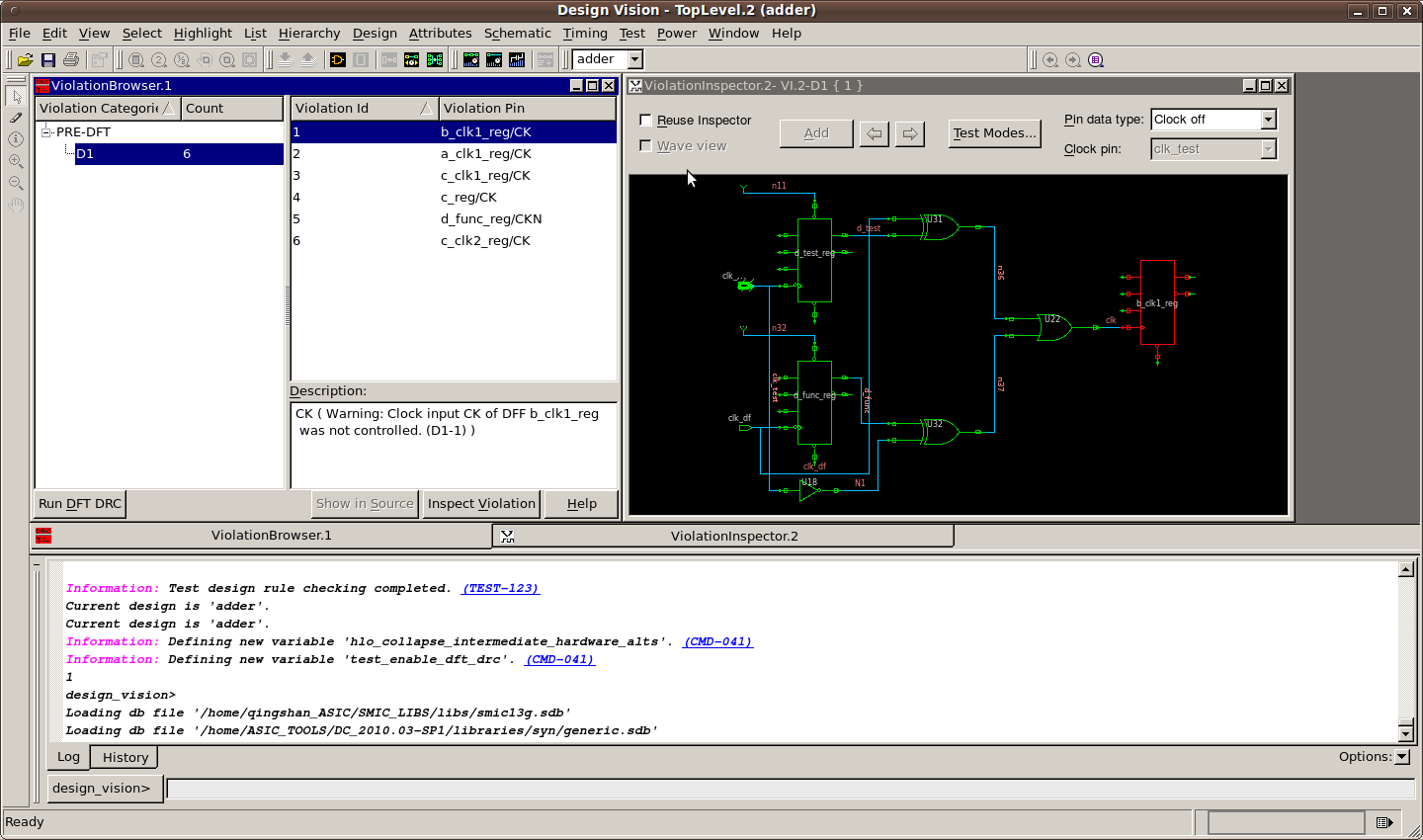Open the Pin data type dropdown

[x=1269, y=120]
